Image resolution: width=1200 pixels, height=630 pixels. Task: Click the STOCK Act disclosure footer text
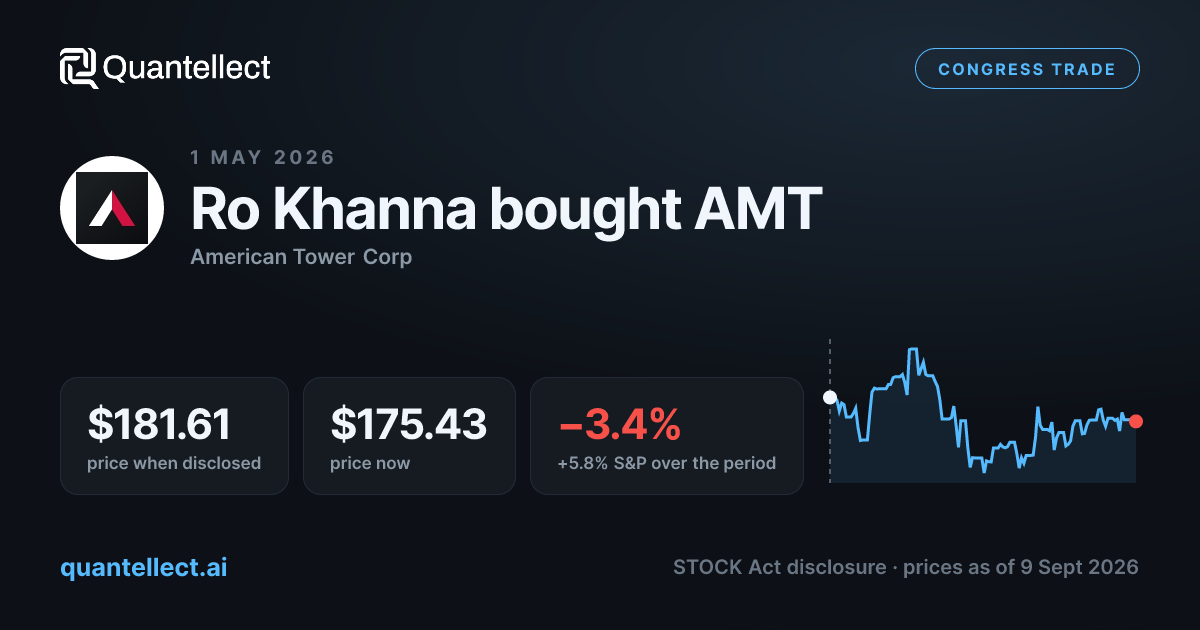(779, 567)
